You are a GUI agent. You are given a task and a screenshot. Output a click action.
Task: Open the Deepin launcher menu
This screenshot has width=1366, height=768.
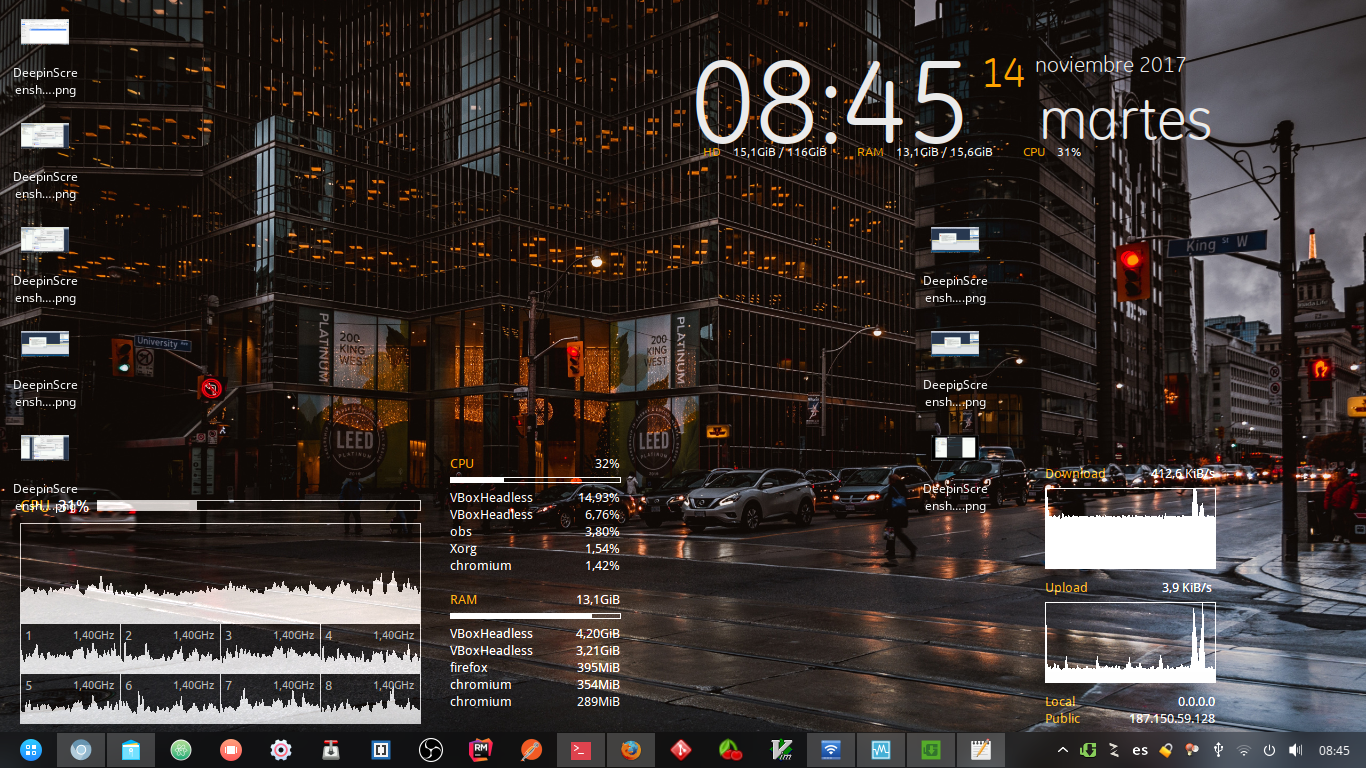pos(30,750)
